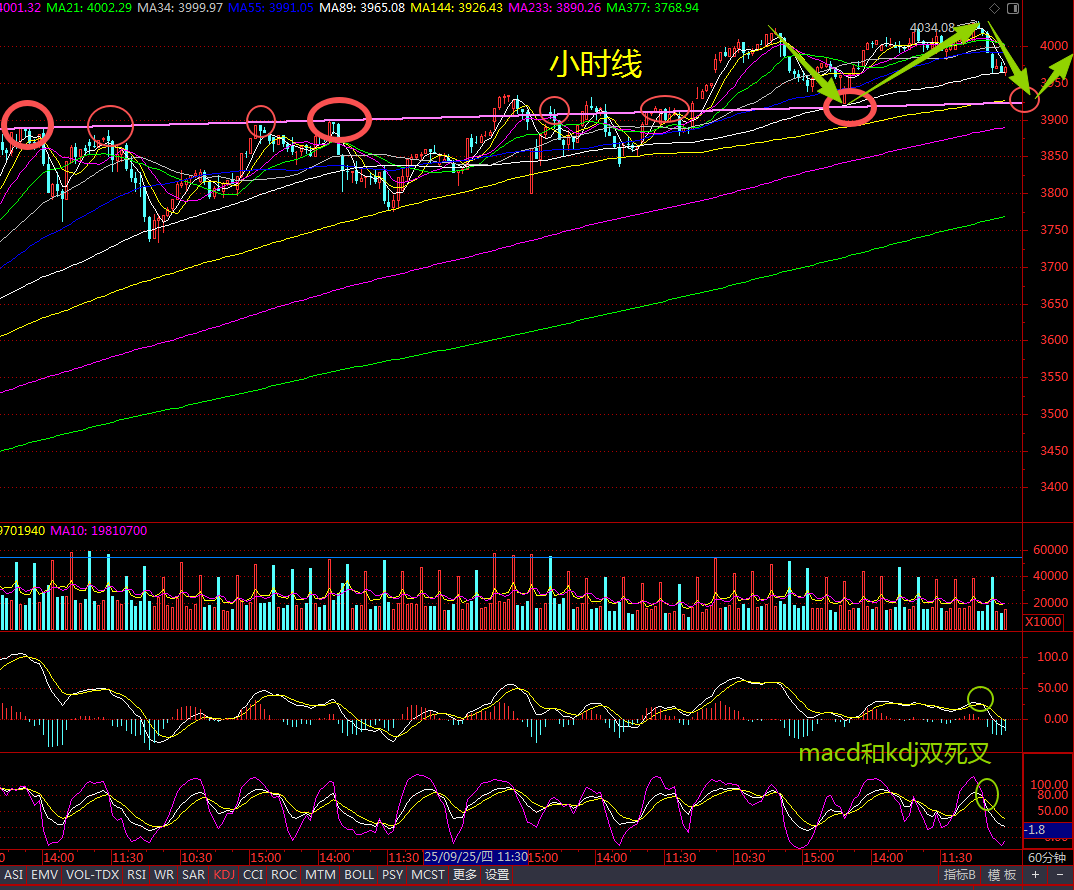Select the CCI indicator

254,875
